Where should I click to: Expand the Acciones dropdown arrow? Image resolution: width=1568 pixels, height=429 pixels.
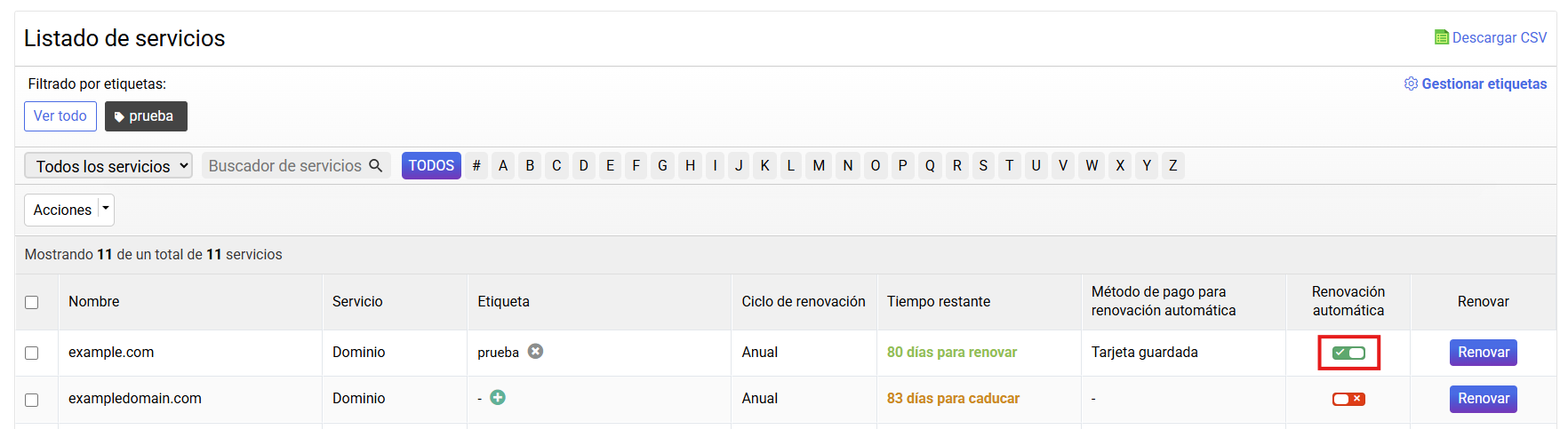pyautogui.click(x=106, y=210)
